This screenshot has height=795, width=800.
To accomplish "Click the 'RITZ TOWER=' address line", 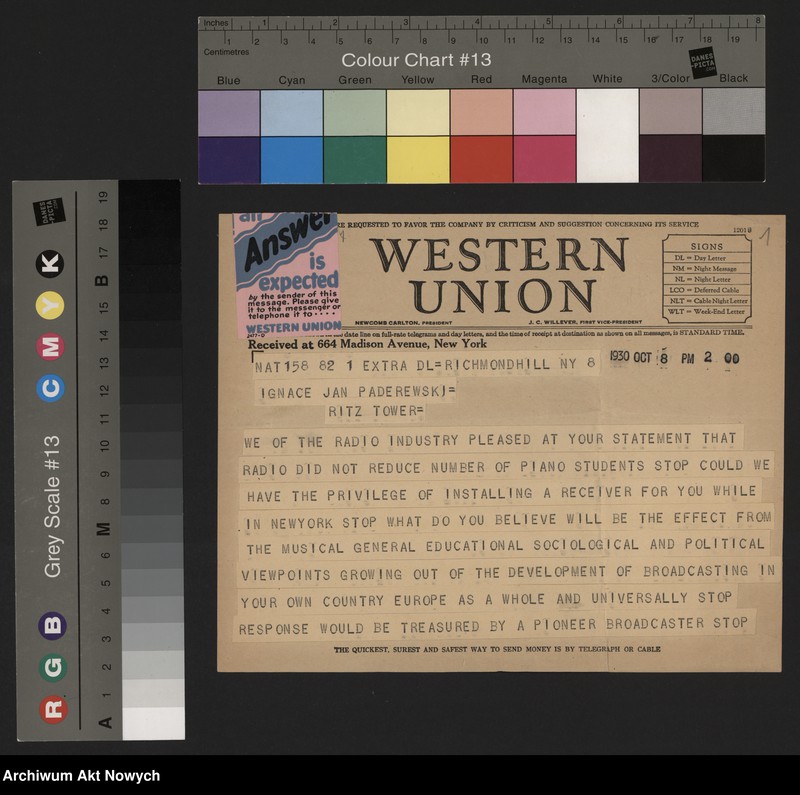I will coord(376,411).
